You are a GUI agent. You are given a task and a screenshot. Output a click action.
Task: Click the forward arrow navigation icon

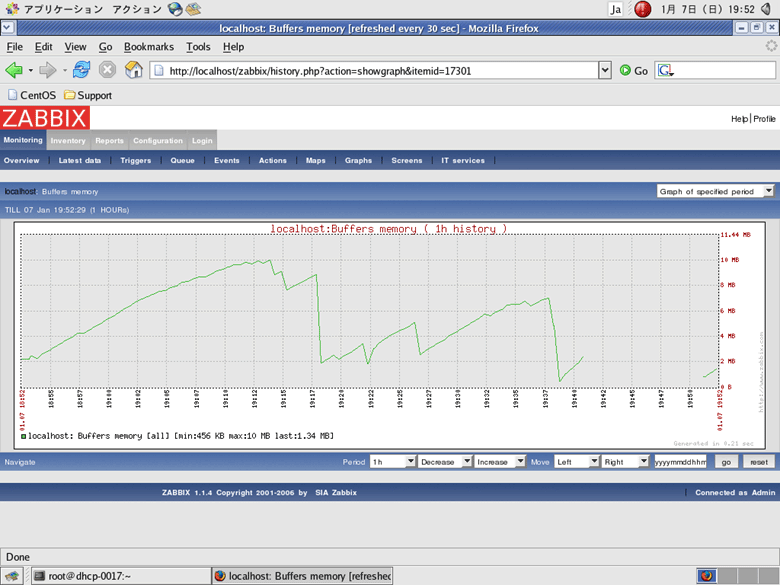[x=47, y=70]
